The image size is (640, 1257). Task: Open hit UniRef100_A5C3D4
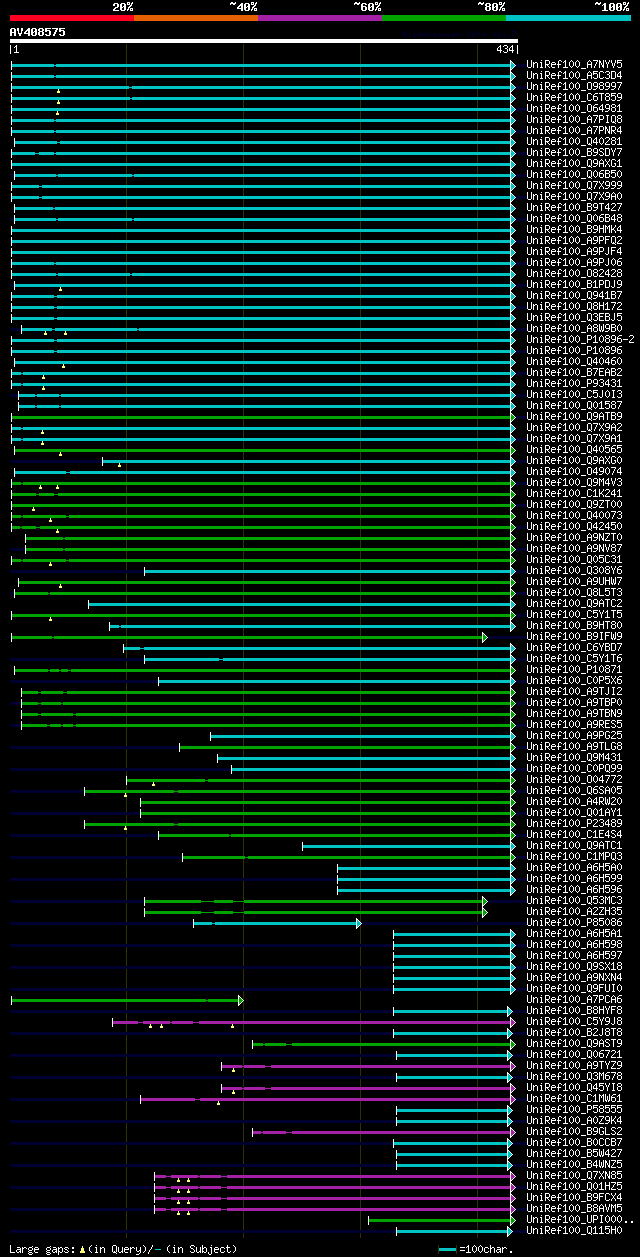click(573, 75)
